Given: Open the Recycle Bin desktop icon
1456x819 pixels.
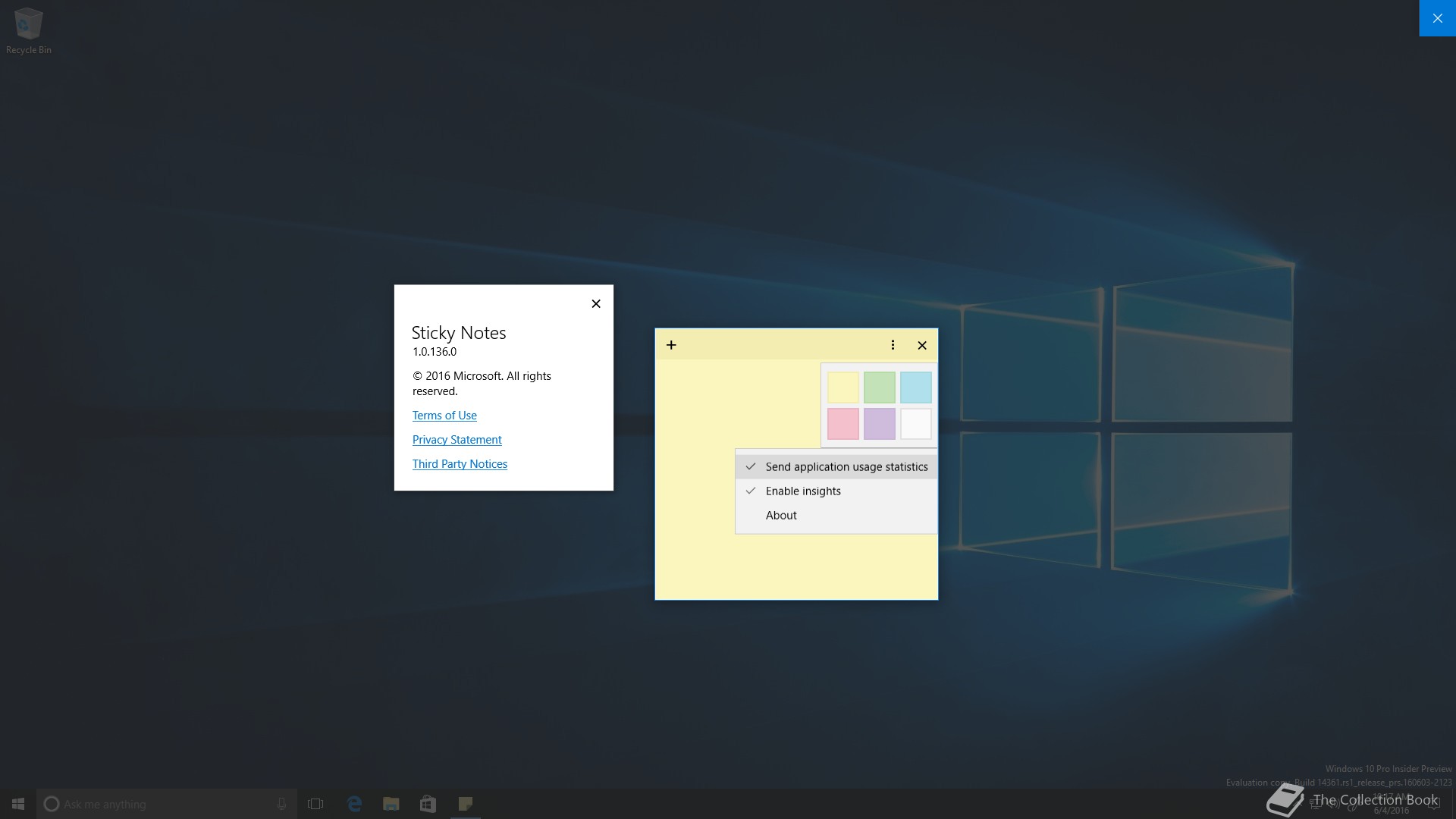Looking at the screenshot, I should 28,31.
